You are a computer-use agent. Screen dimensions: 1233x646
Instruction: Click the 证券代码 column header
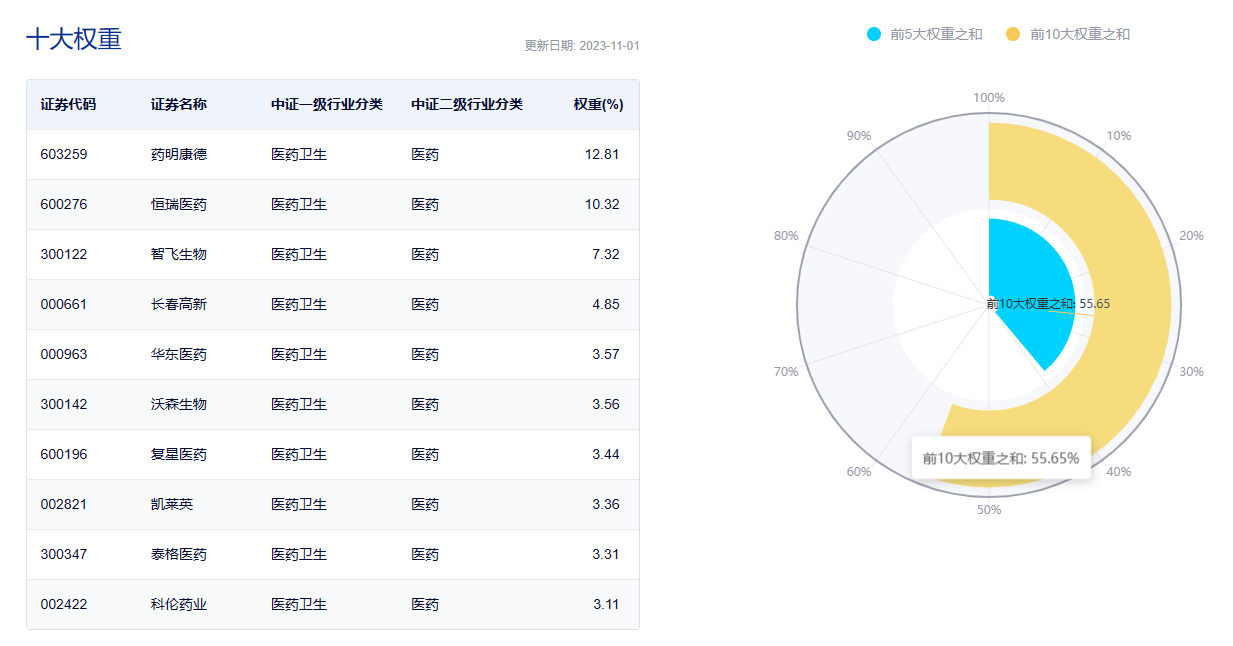click(x=68, y=104)
